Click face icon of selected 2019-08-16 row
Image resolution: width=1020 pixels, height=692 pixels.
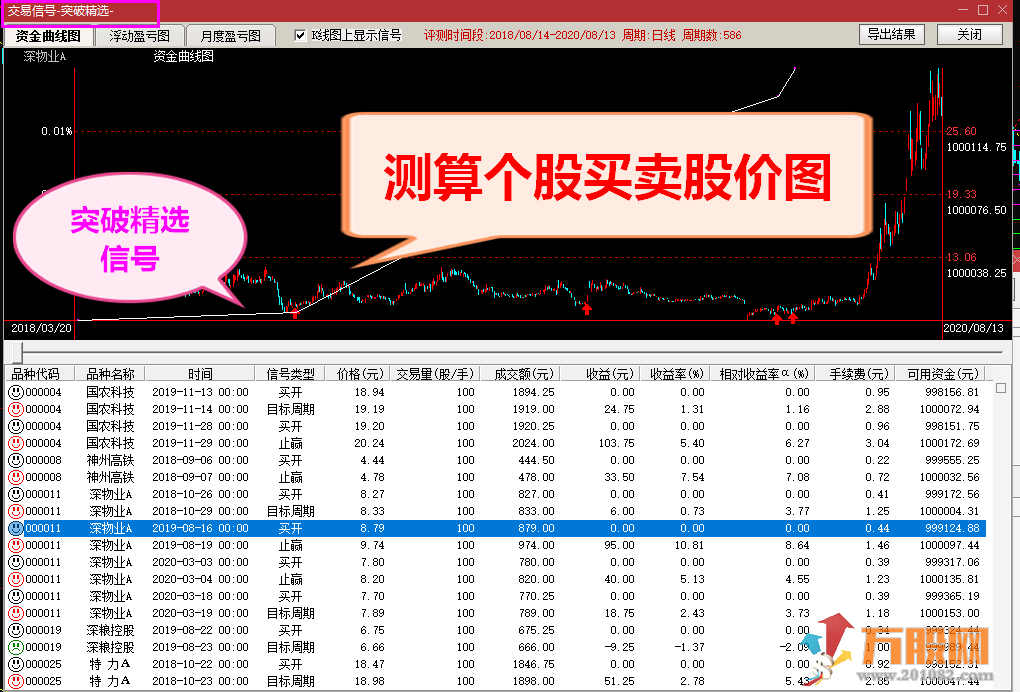coord(16,528)
